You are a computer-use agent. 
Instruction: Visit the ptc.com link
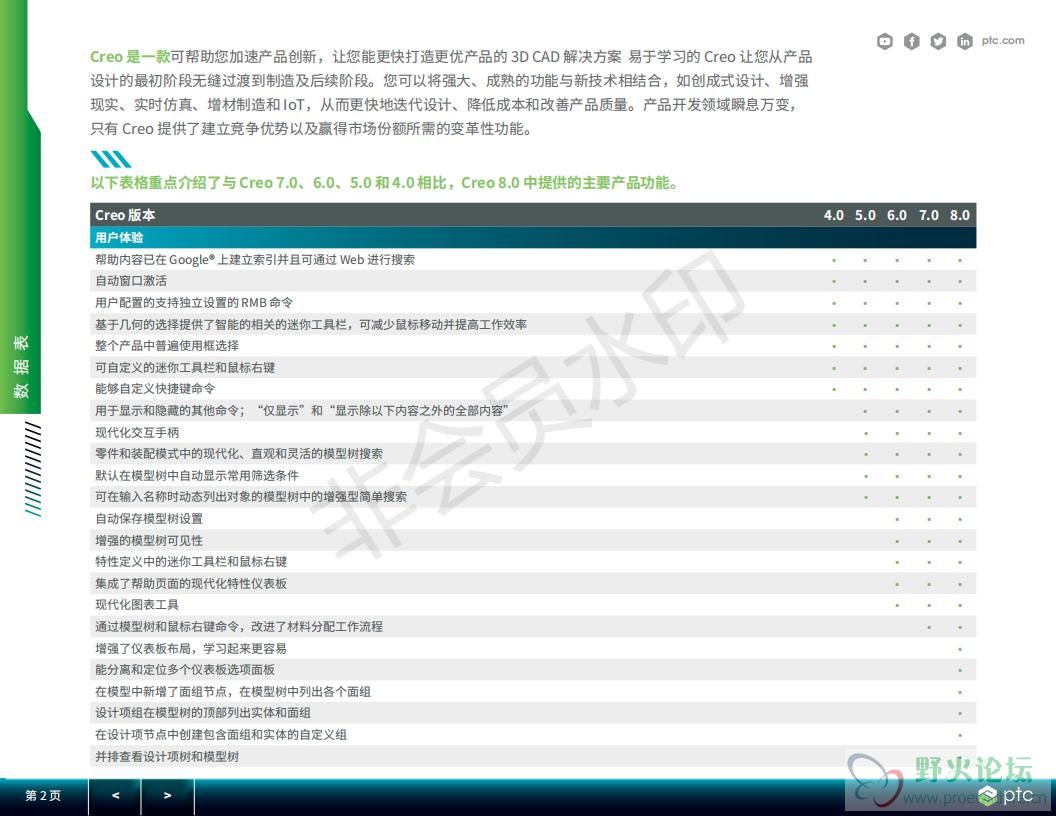coord(1003,40)
